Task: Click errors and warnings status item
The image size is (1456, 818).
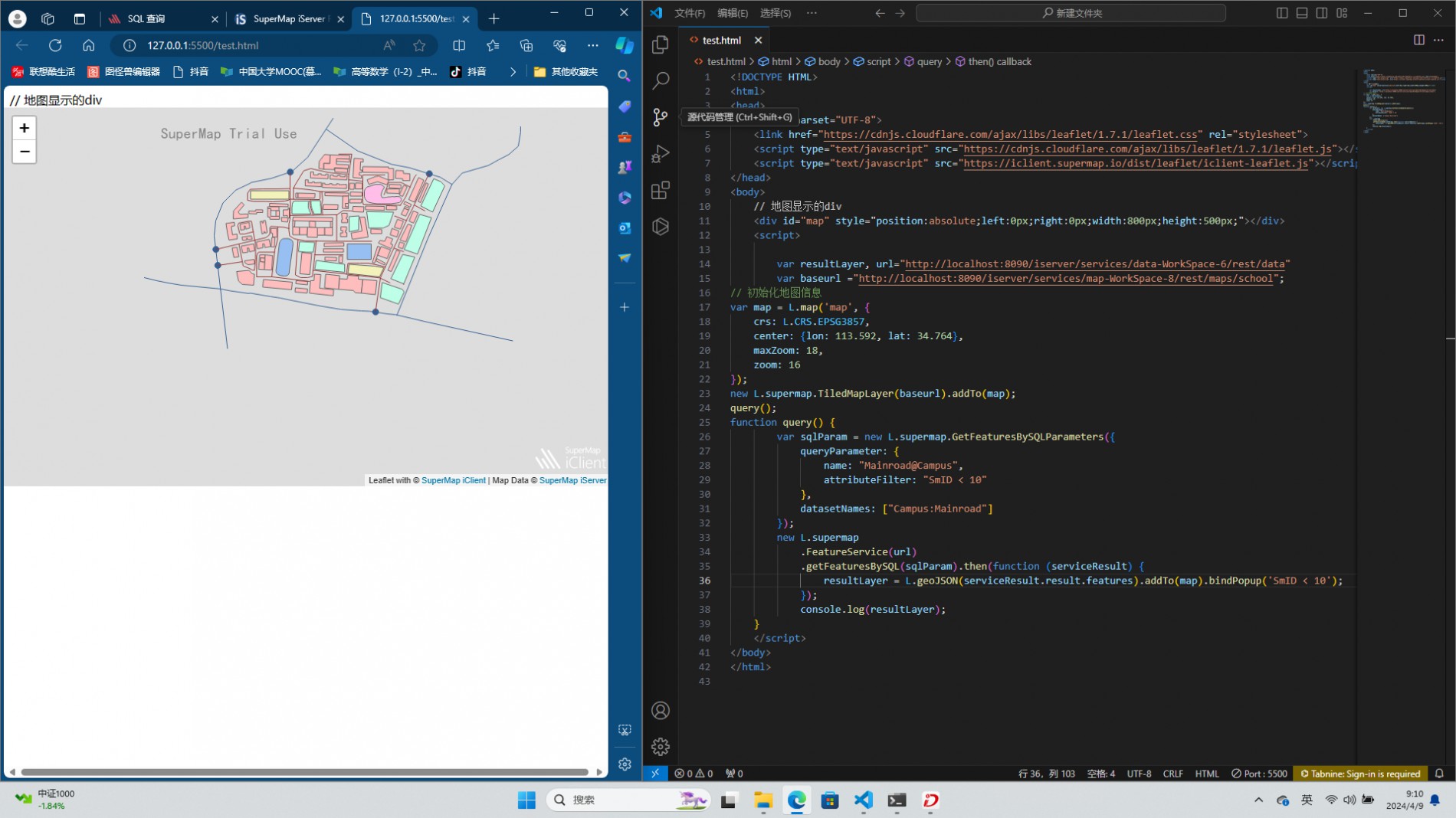Action: pyautogui.click(x=694, y=774)
